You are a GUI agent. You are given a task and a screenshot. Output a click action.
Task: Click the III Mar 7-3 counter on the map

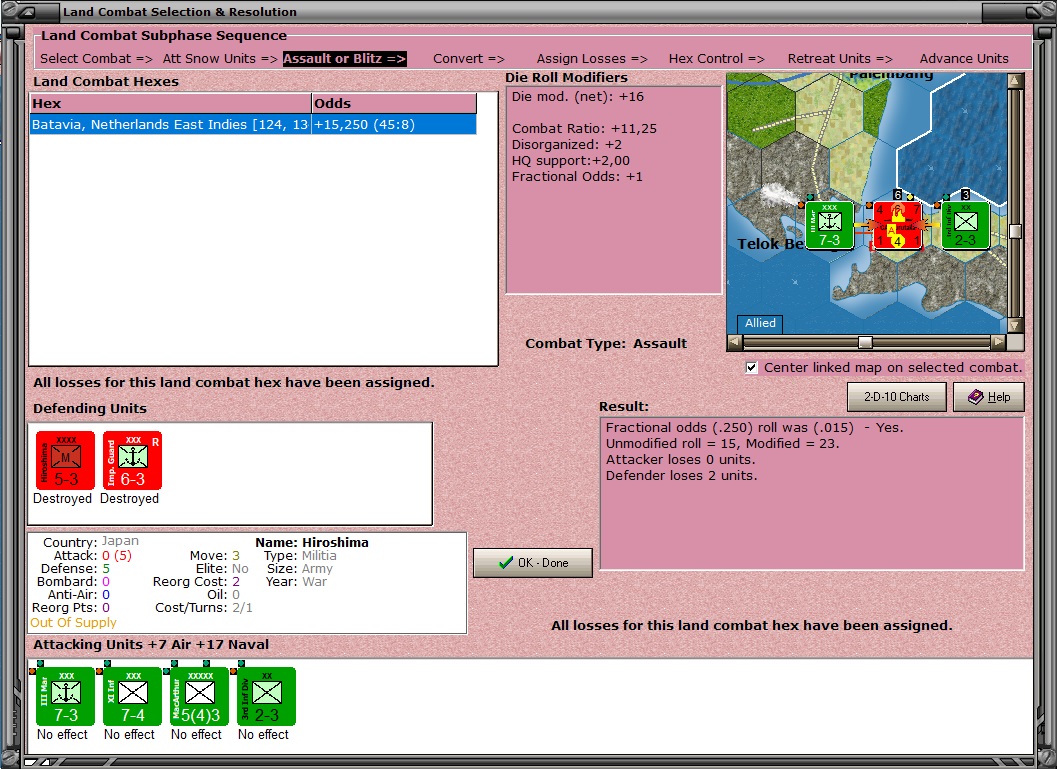829,226
